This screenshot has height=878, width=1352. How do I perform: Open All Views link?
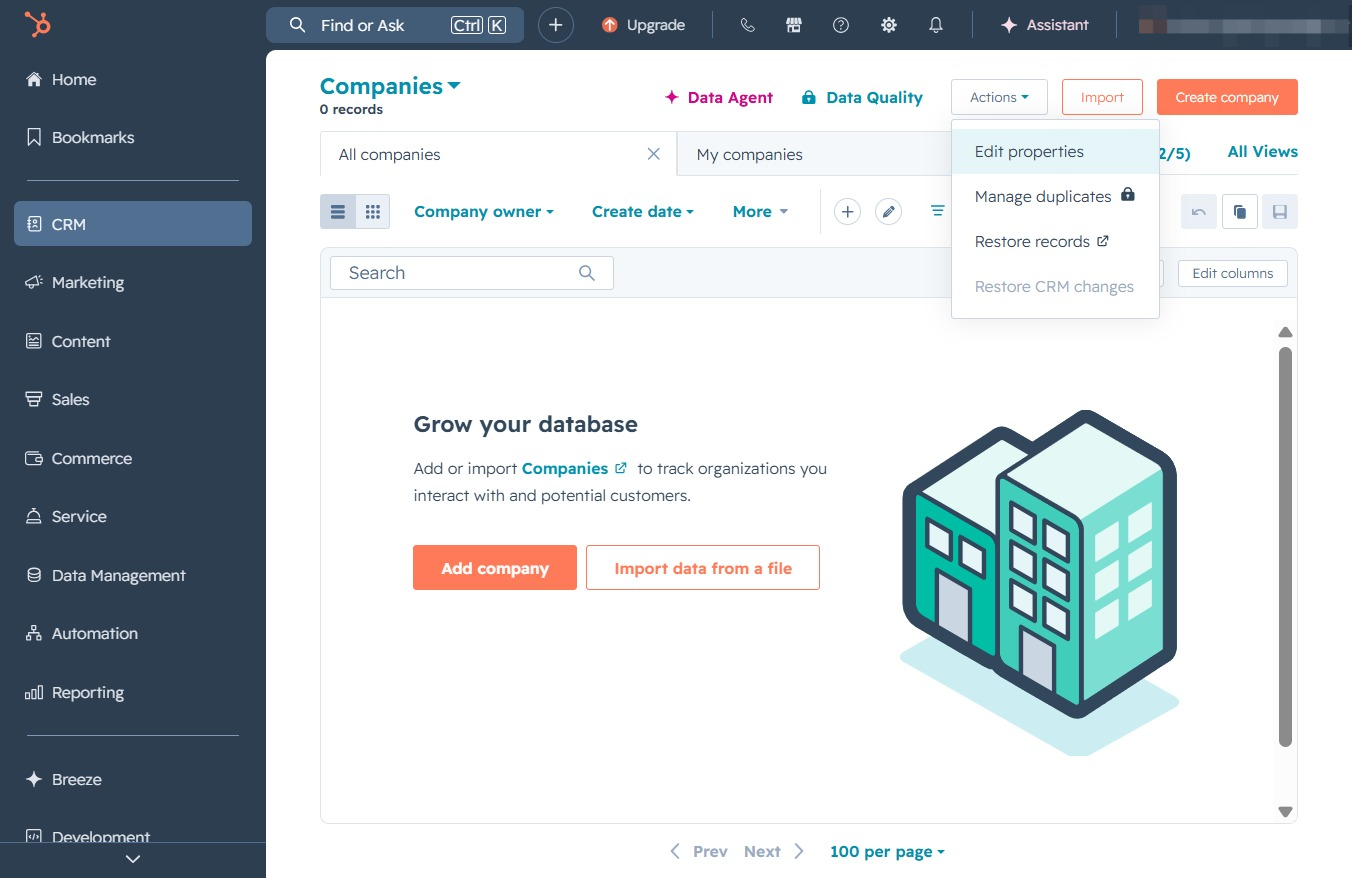point(1262,152)
